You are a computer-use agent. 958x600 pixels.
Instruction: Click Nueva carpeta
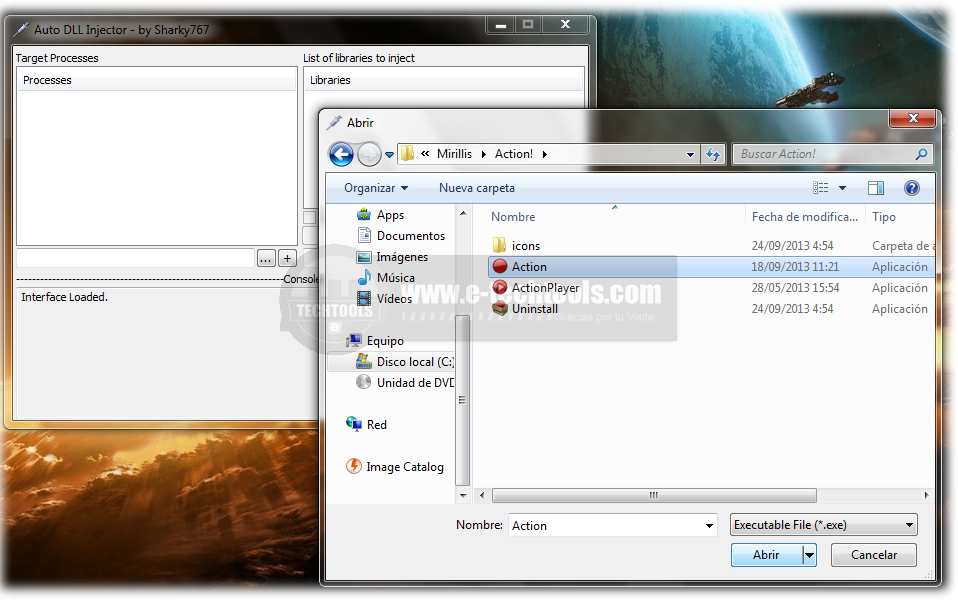[x=477, y=188]
